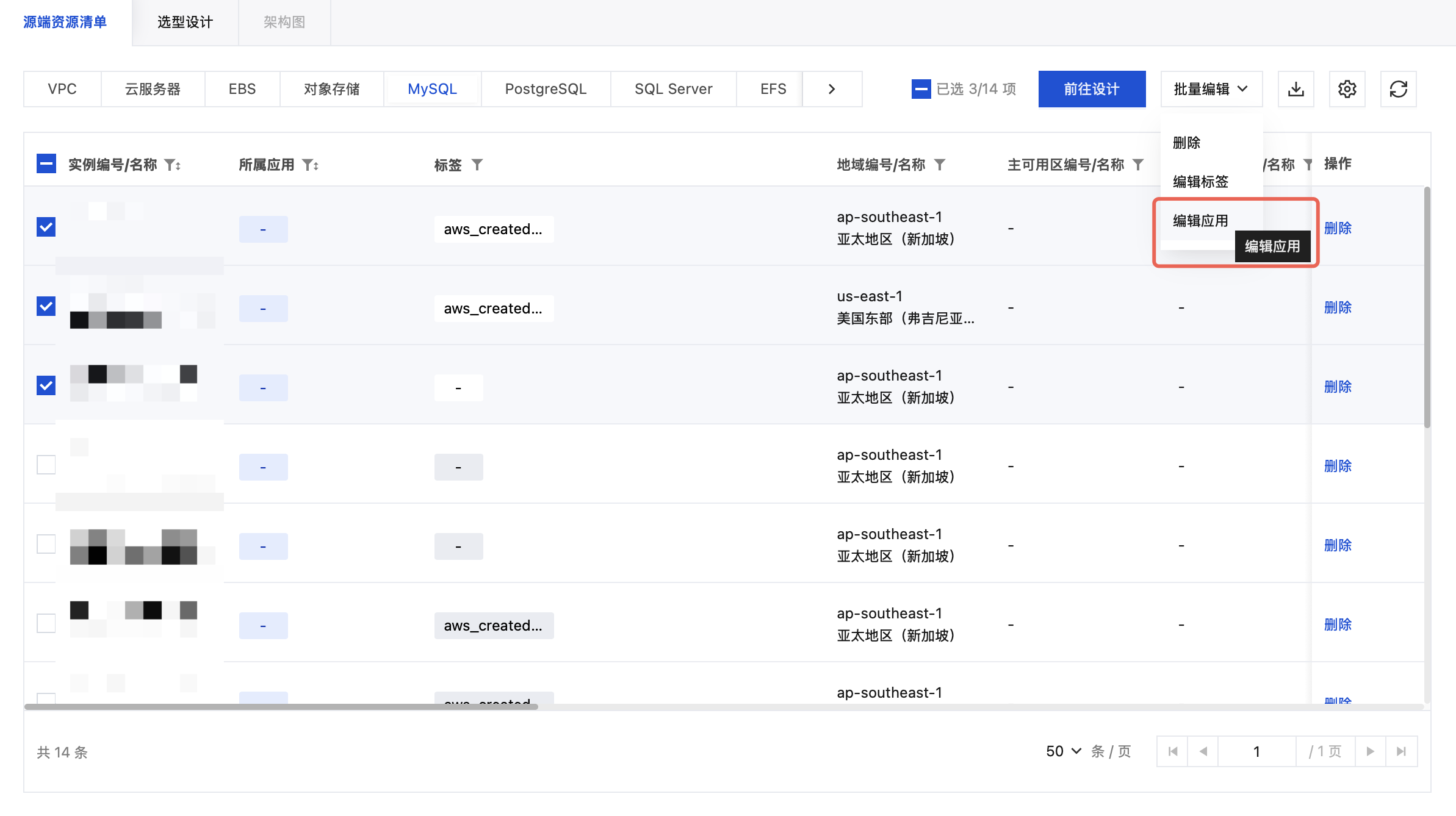
Task: Expand the 批量编辑 dropdown
Action: (x=1211, y=89)
